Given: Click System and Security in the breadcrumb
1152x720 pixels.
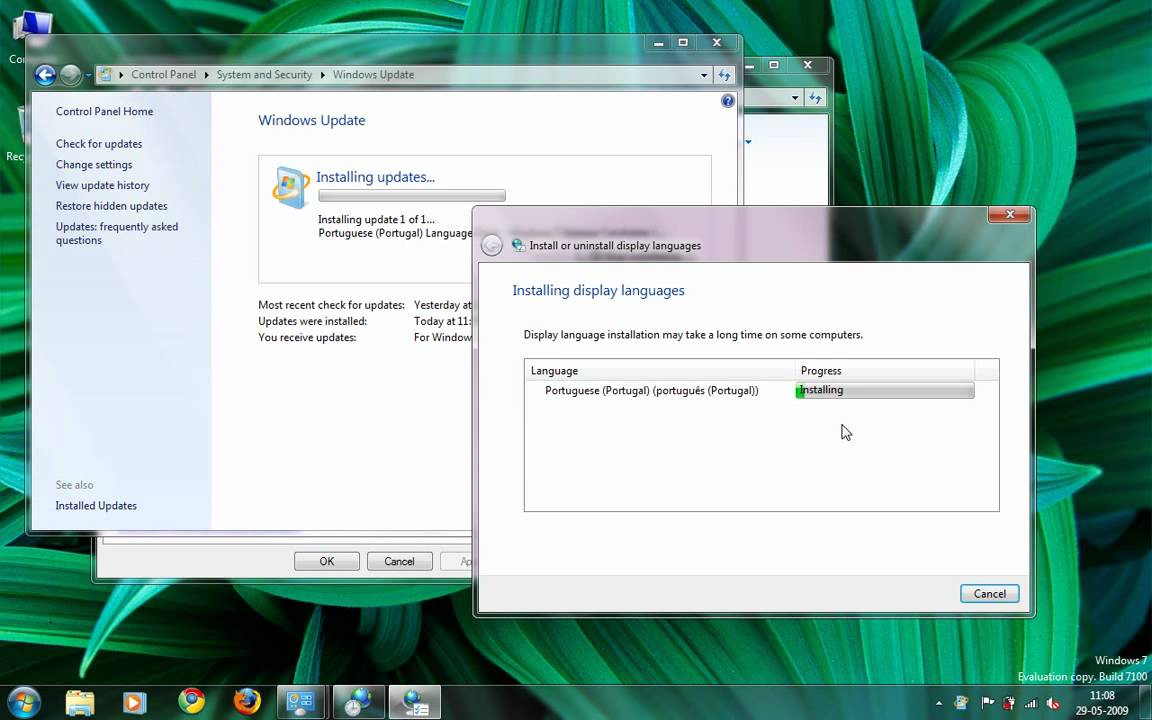Looking at the screenshot, I should click(264, 74).
